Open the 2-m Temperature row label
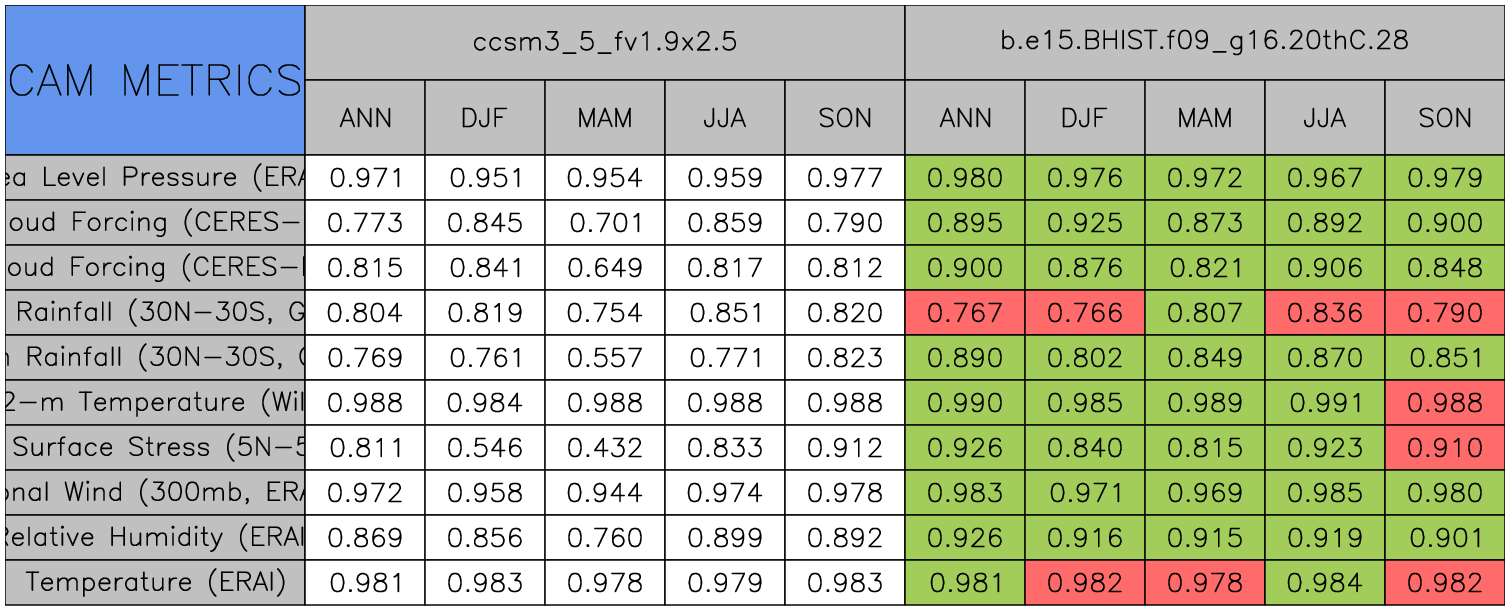The image size is (1510, 611). (155, 403)
